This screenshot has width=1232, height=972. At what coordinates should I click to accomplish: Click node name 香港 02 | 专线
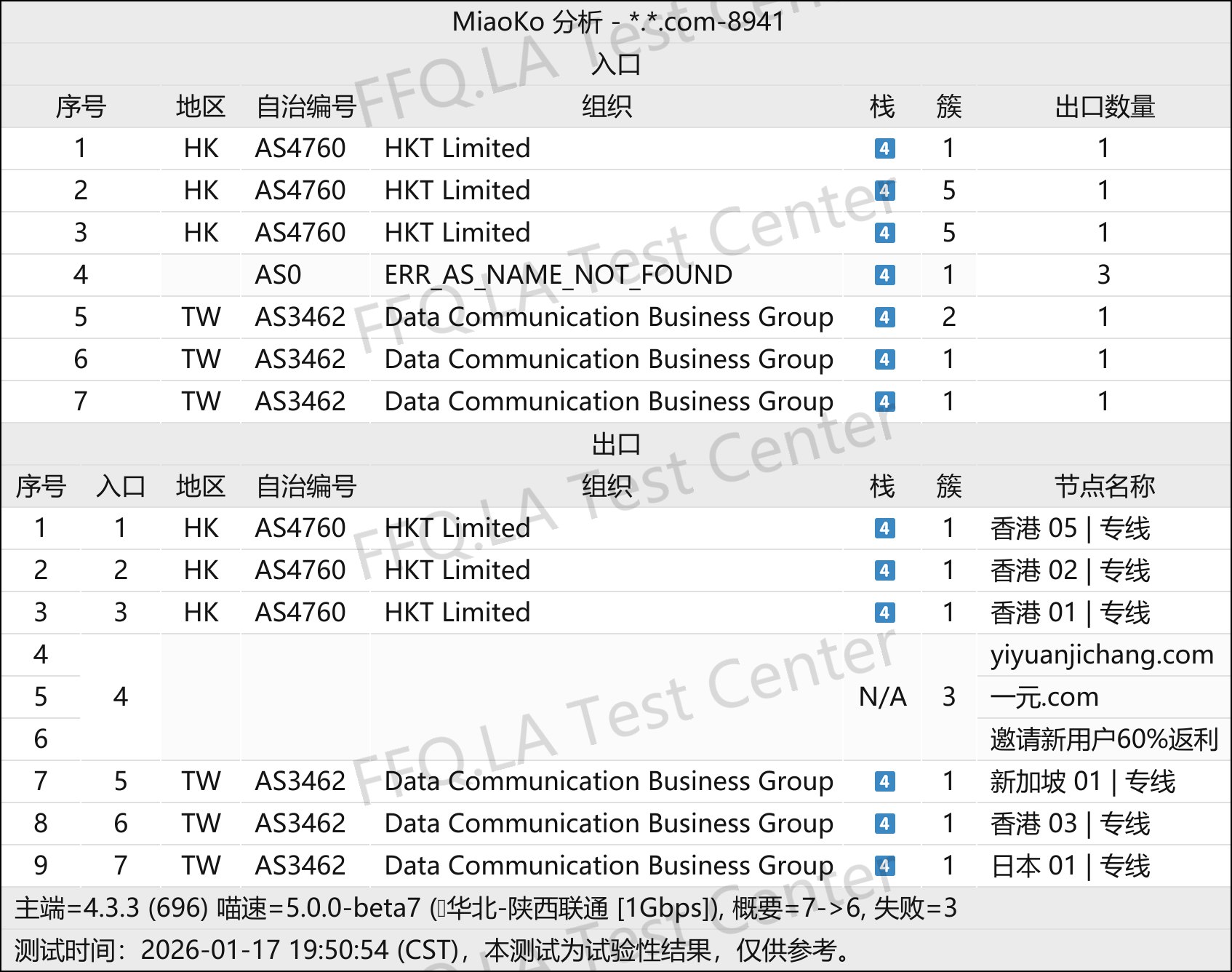coord(1070,570)
